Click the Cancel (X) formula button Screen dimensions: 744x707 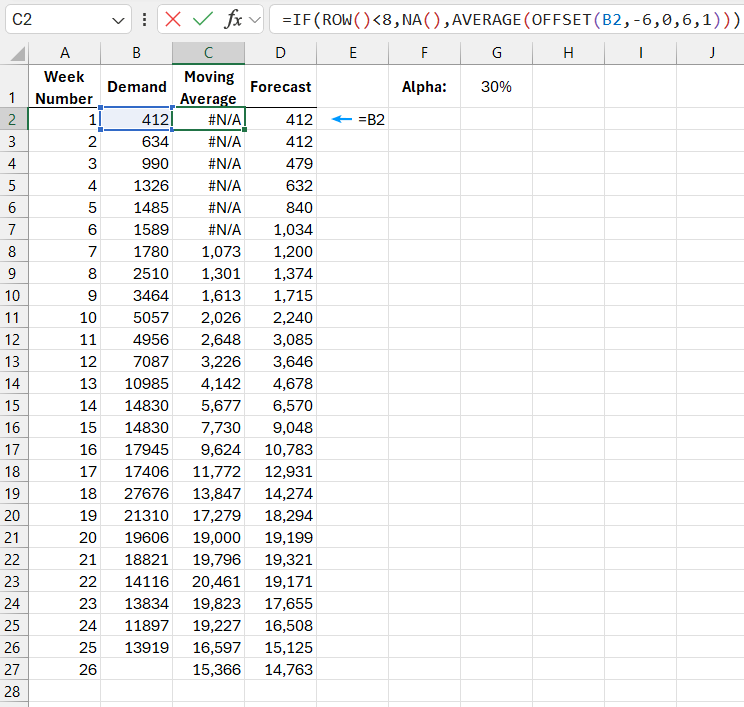pos(173,19)
